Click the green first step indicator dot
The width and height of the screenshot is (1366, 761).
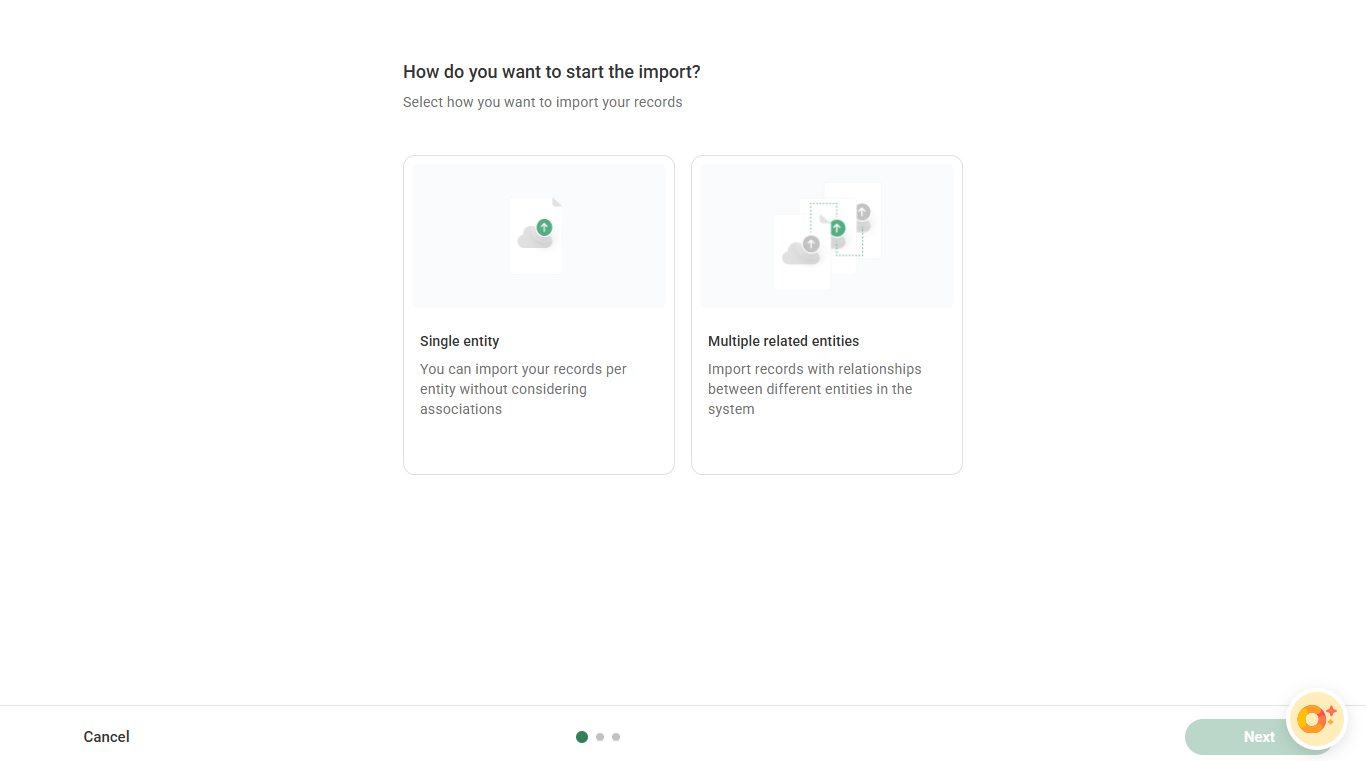(x=582, y=737)
